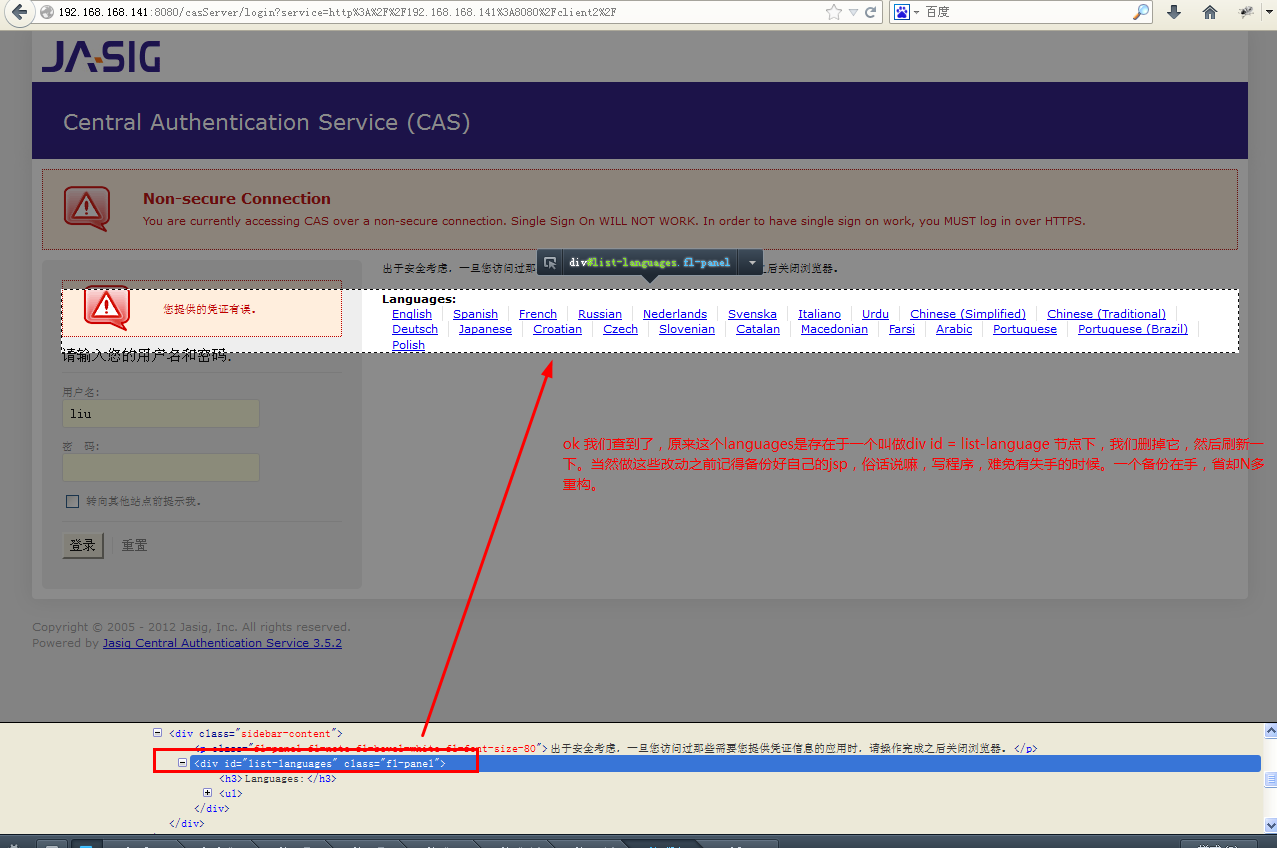The height and width of the screenshot is (848, 1277).
Task: Click the Languages: heading text
Action: (419, 299)
